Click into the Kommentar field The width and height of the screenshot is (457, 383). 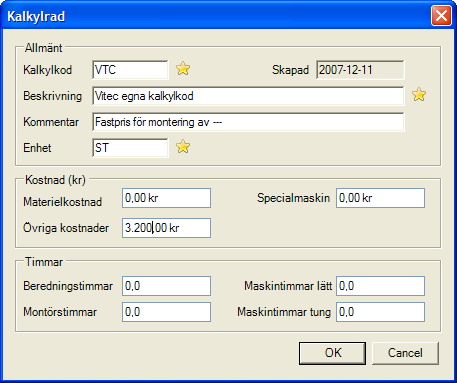pyautogui.click(x=248, y=122)
